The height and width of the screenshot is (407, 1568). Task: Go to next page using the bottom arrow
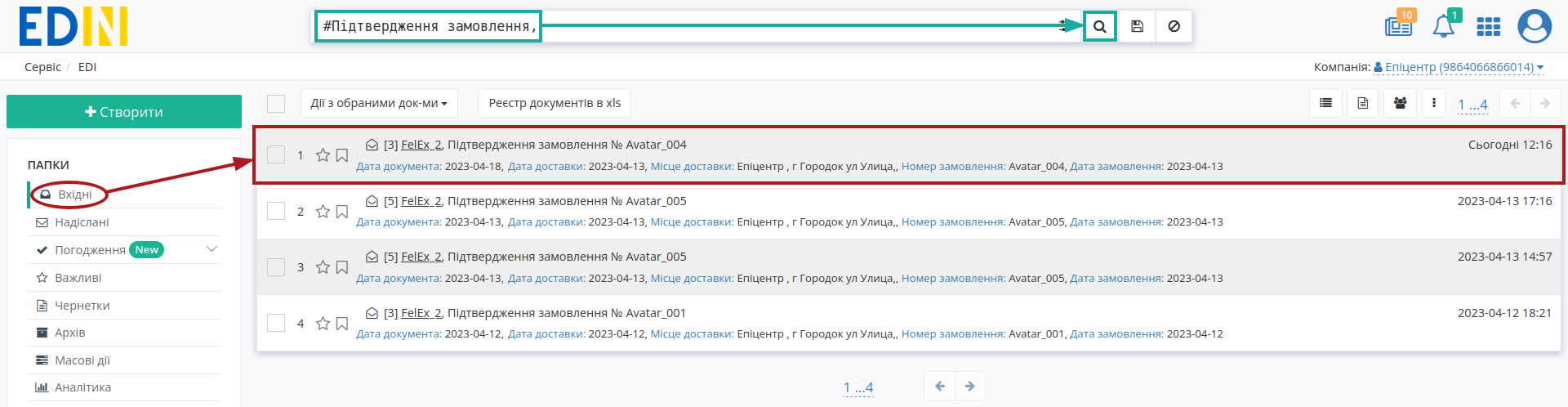(969, 386)
